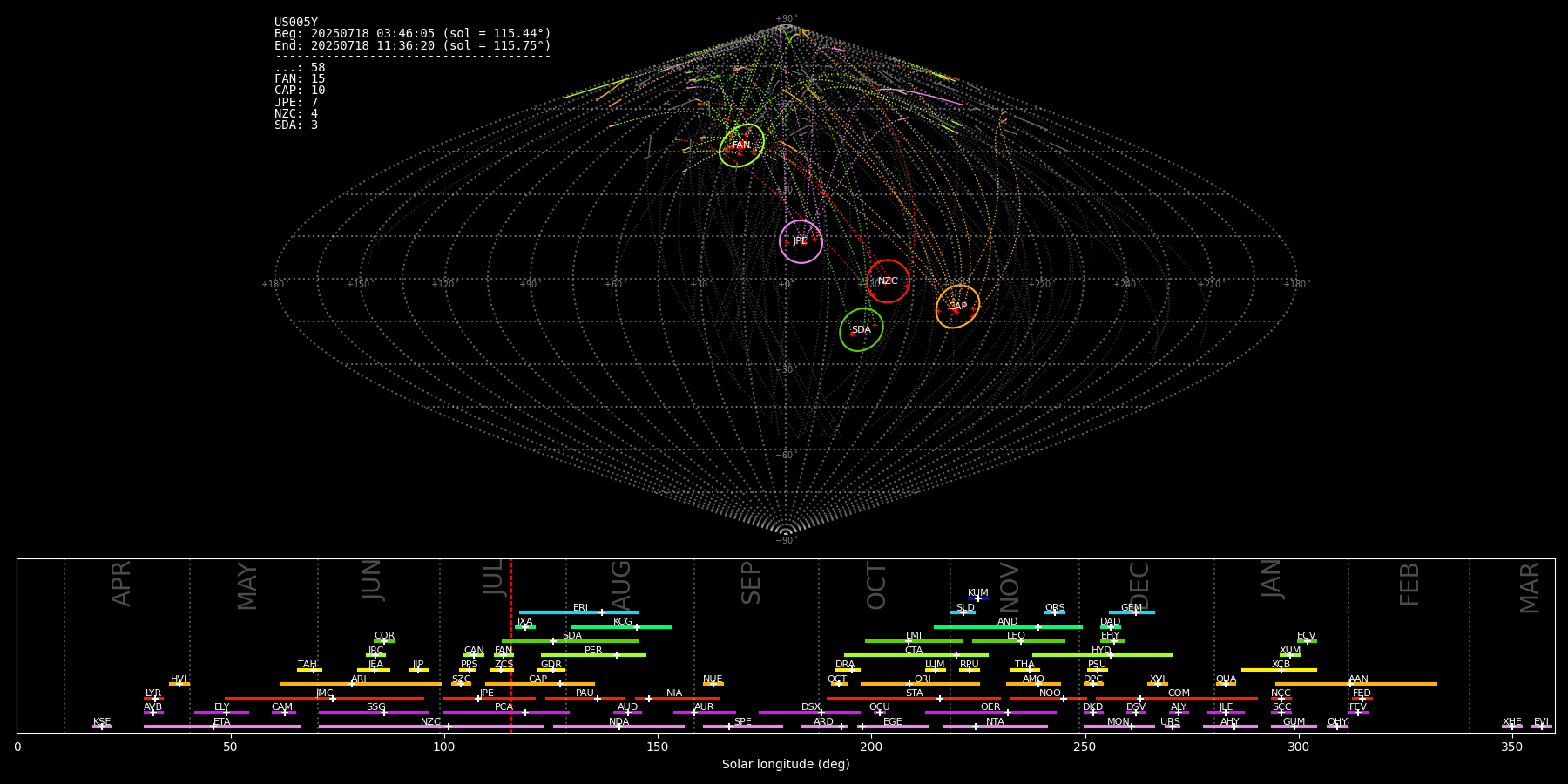Click the XHE shower label in timeline
Image resolution: width=1568 pixels, height=784 pixels.
[1512, 722]
